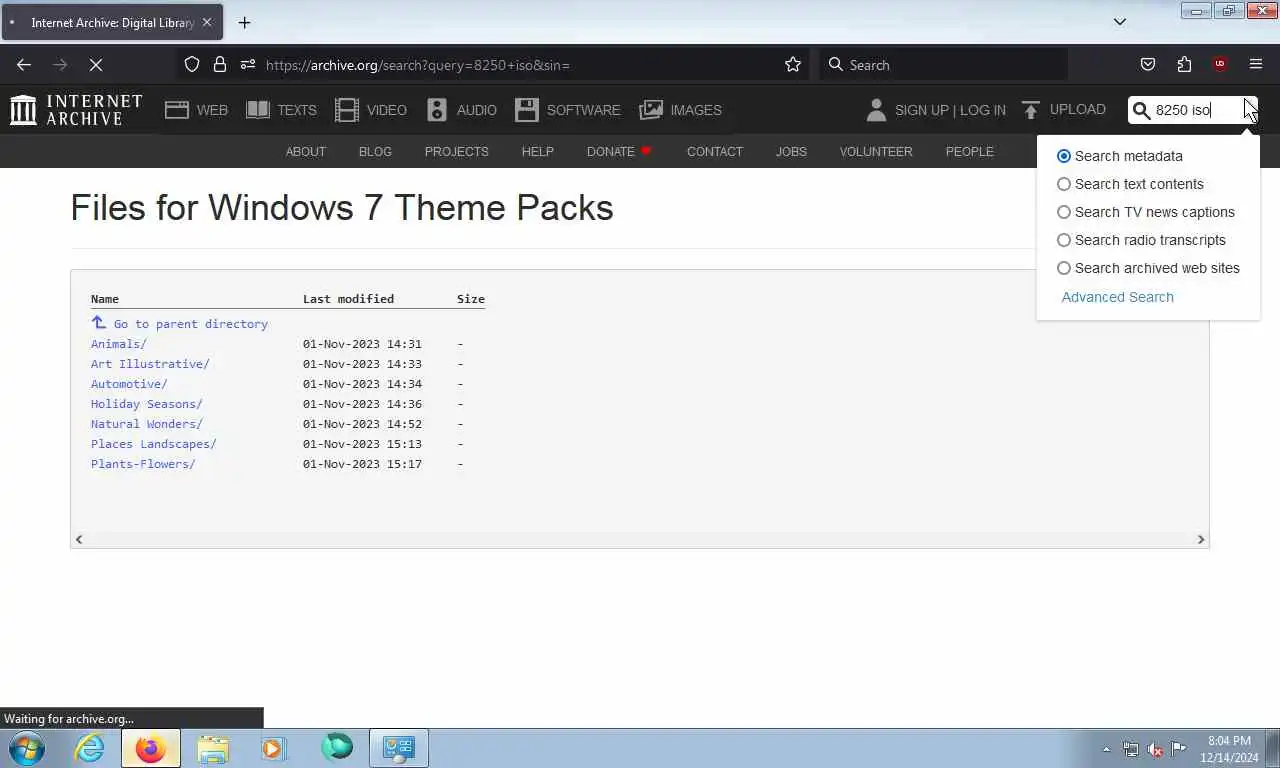Image resolution: width=1280 pixels, height=768 pixels.
Task: Switch to the Internet Archive browser tab
Action: 112,22
